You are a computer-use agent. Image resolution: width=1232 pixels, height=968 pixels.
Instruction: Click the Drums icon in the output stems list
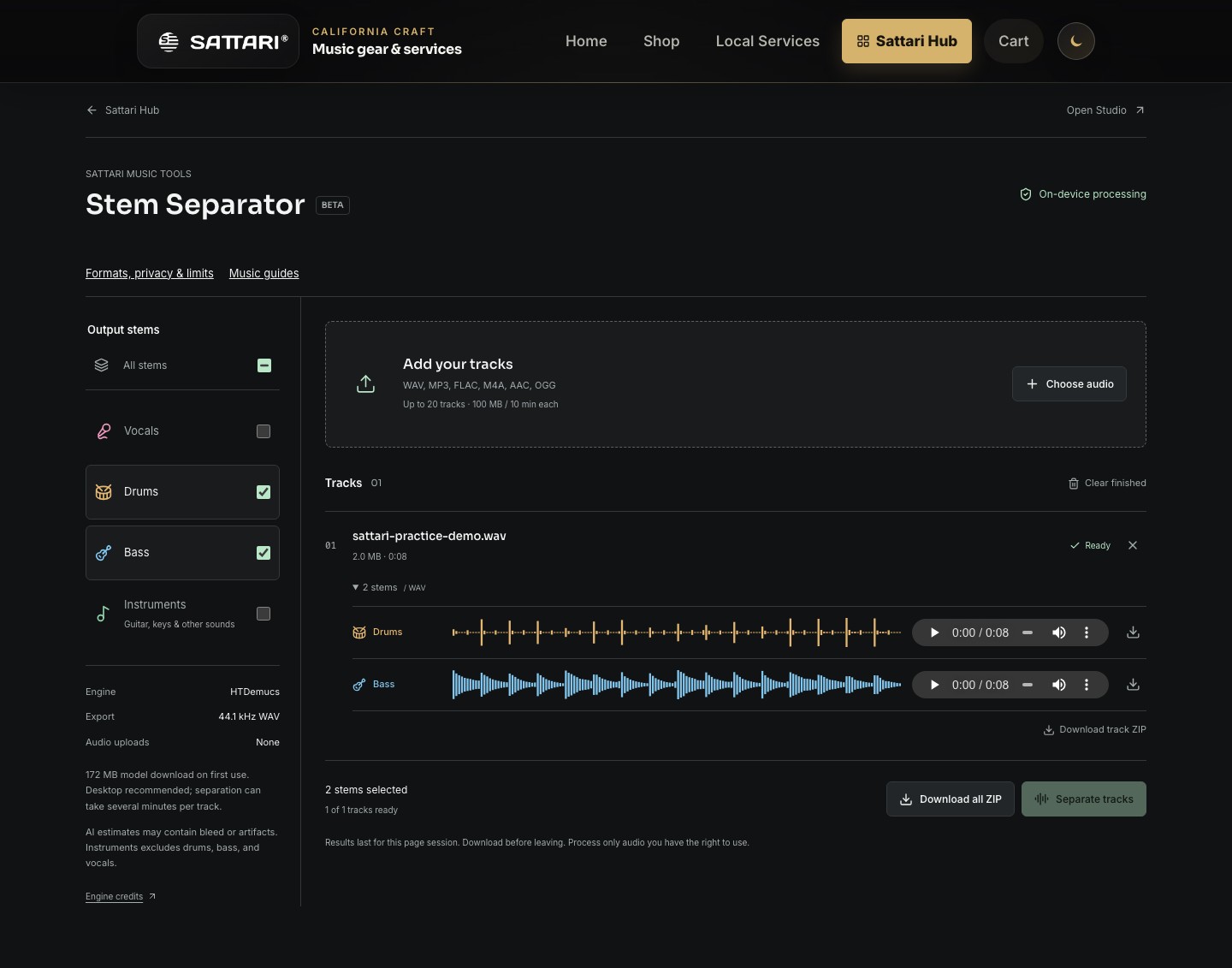click(104, 492)
